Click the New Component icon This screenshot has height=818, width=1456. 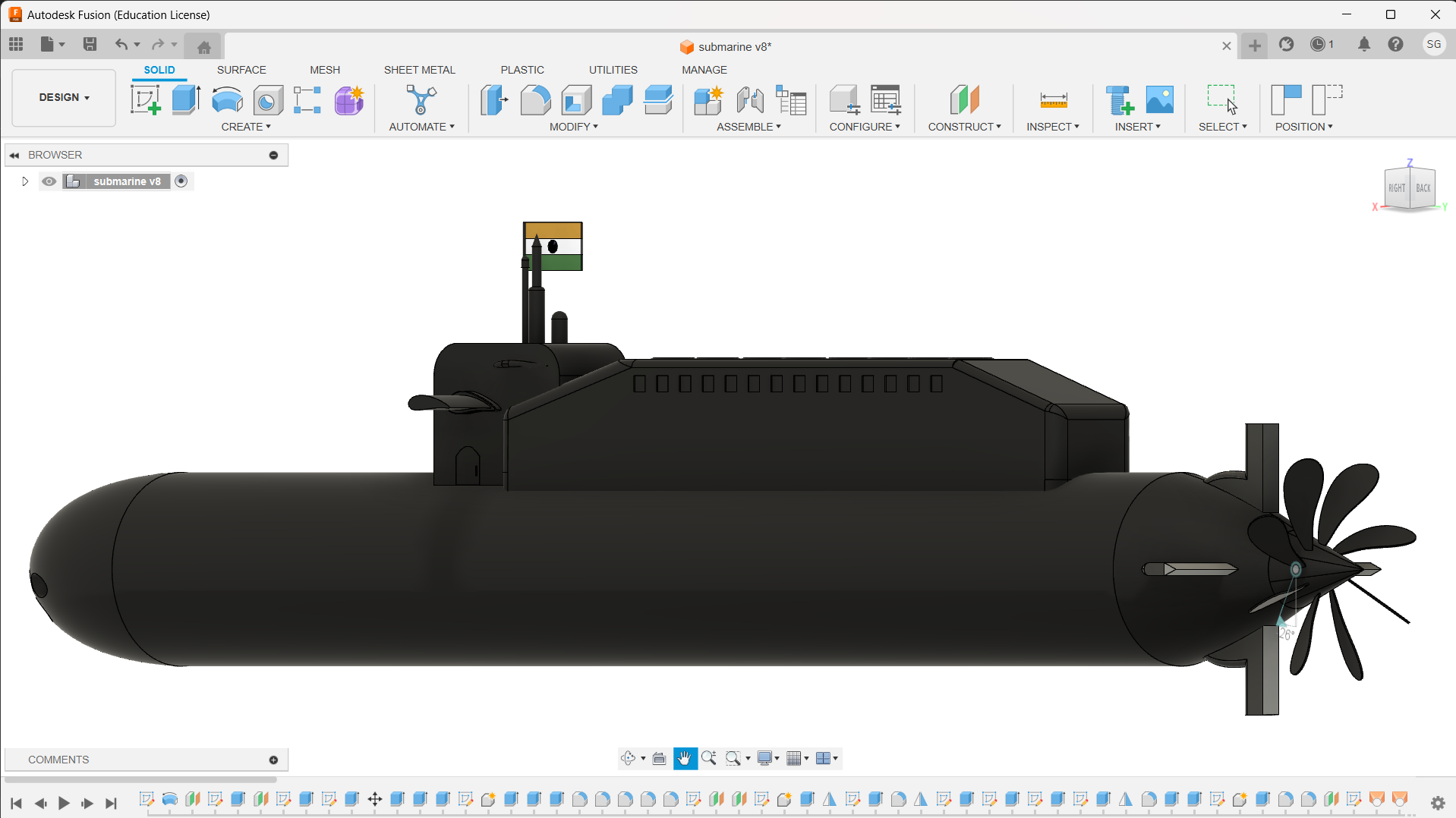click(x=708, y=99)
